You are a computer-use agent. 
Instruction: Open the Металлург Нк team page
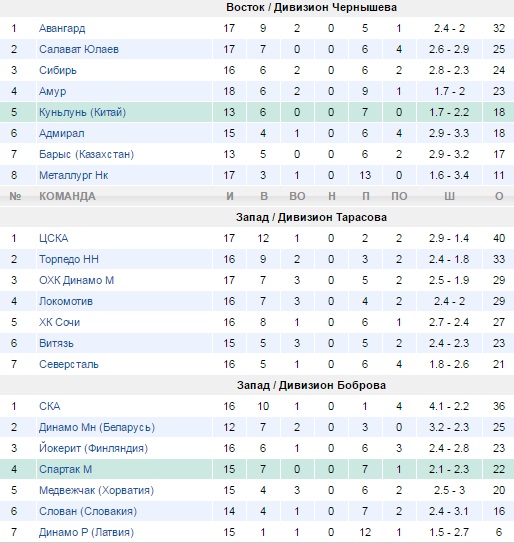(x=74, y=175)
